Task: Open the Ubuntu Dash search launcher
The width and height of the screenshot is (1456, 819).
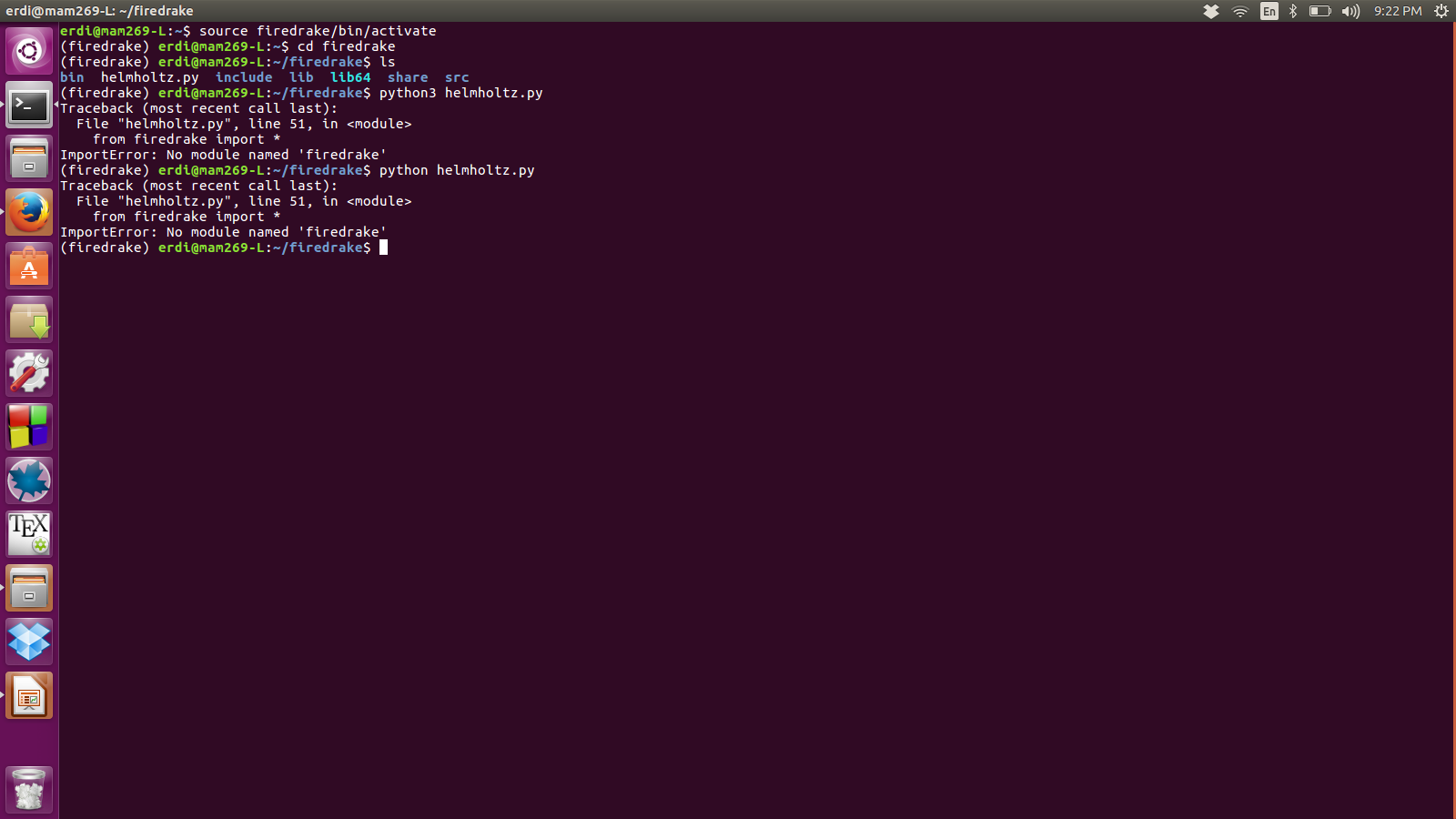Action: click(29, 51)
